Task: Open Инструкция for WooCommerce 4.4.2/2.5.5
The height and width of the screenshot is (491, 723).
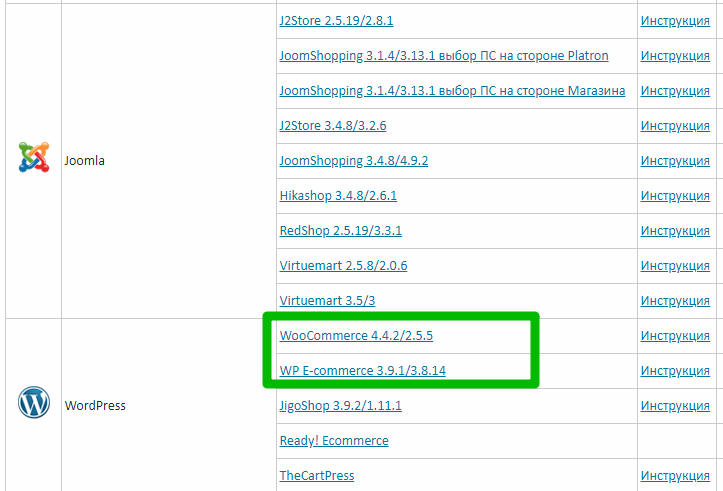Action: coord(675,336)
